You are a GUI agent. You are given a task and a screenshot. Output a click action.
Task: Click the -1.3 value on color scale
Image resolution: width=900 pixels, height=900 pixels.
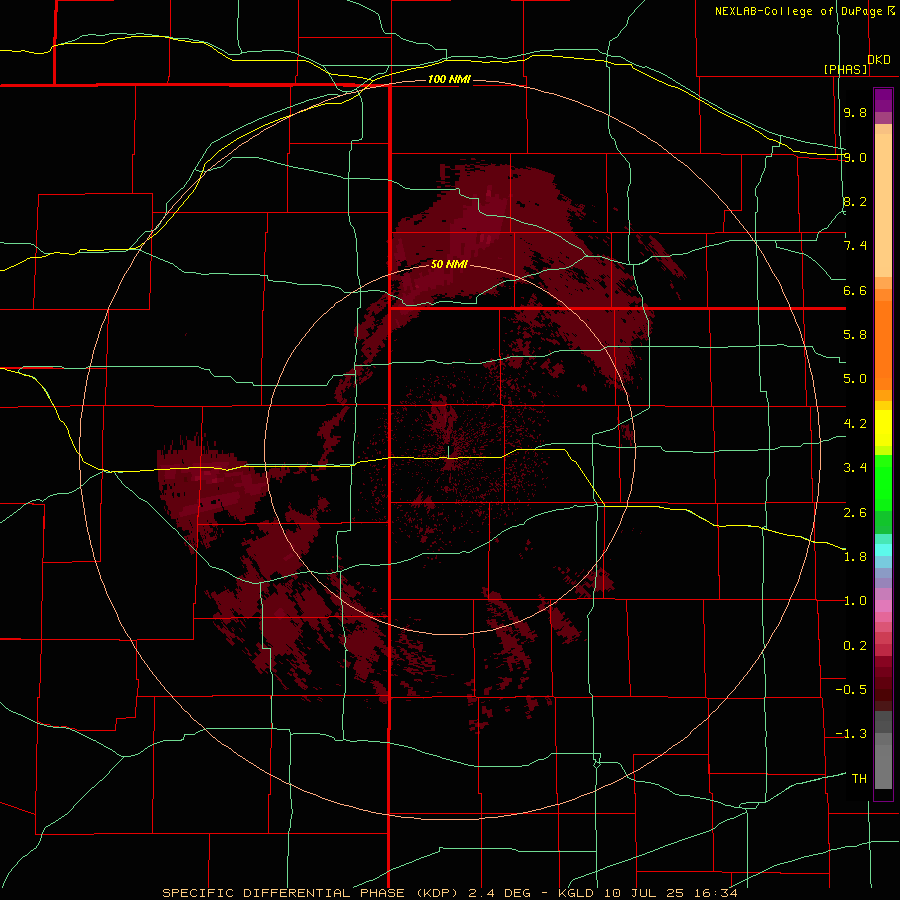coord(851,734)
